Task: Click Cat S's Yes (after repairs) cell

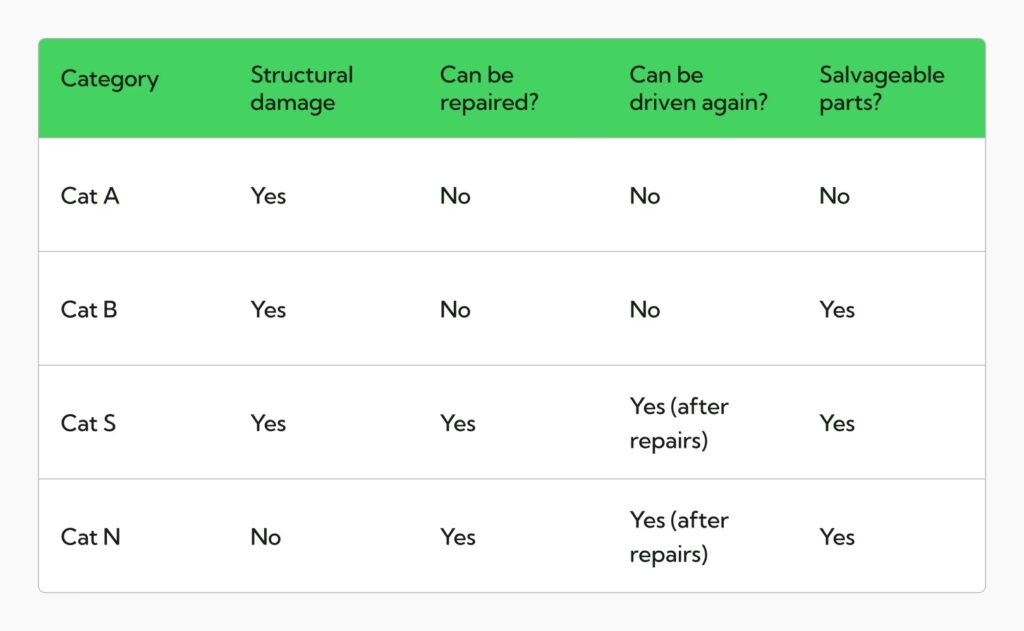Action: [679, 423]
